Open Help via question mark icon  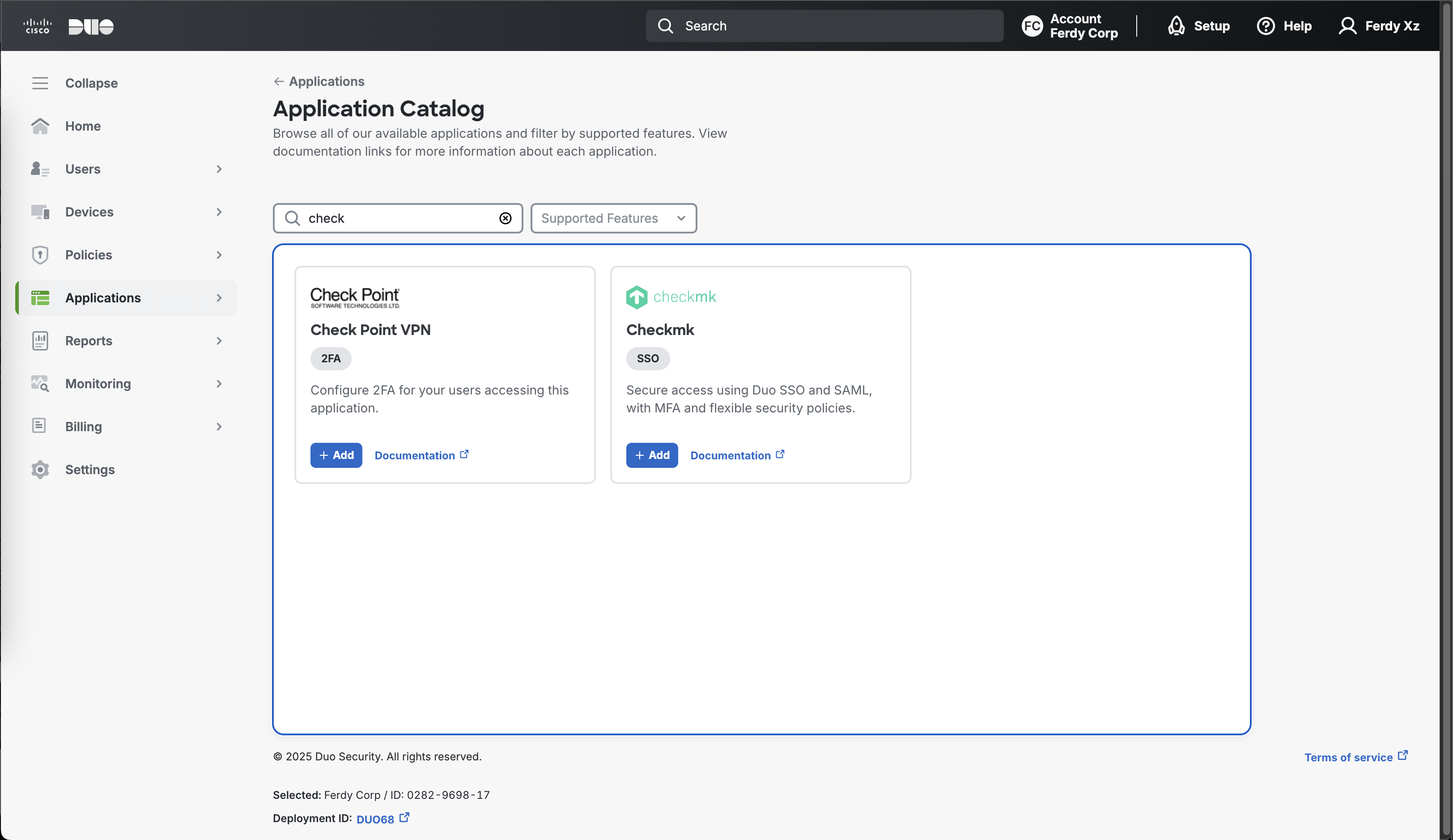point(1265,26)
